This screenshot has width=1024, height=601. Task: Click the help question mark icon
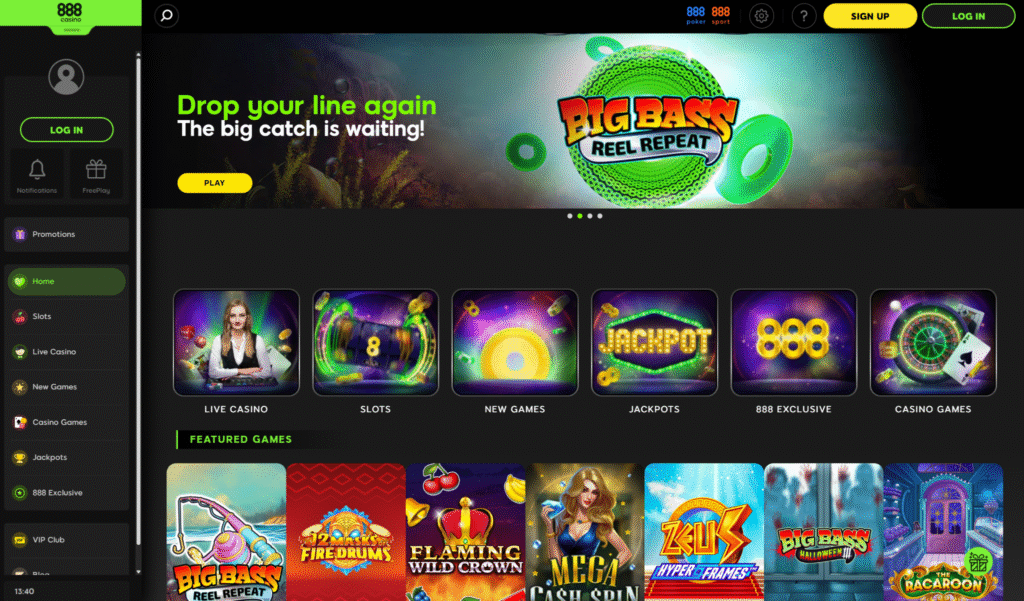[804, 16]
